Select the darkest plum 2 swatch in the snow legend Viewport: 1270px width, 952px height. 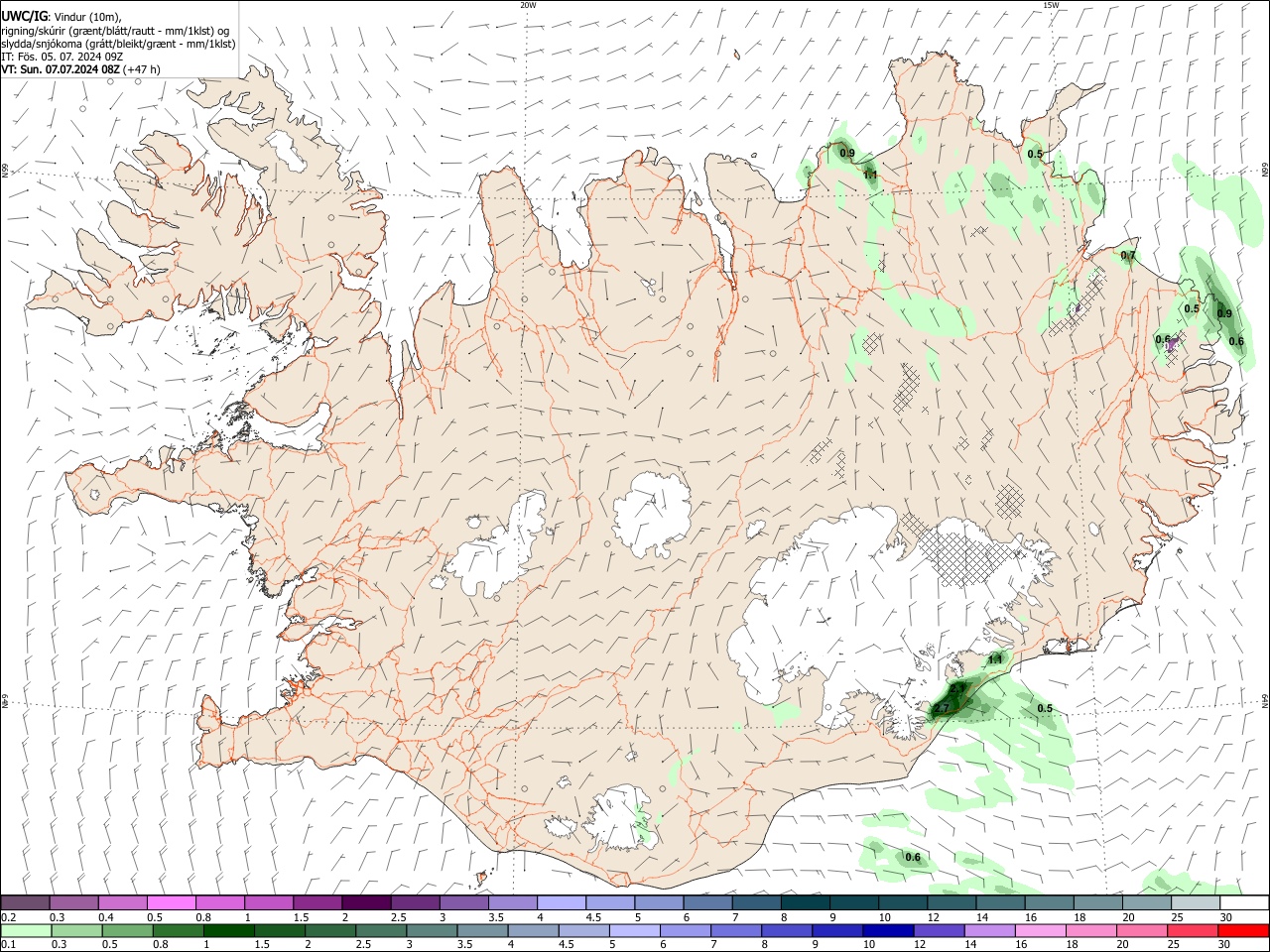366,902
